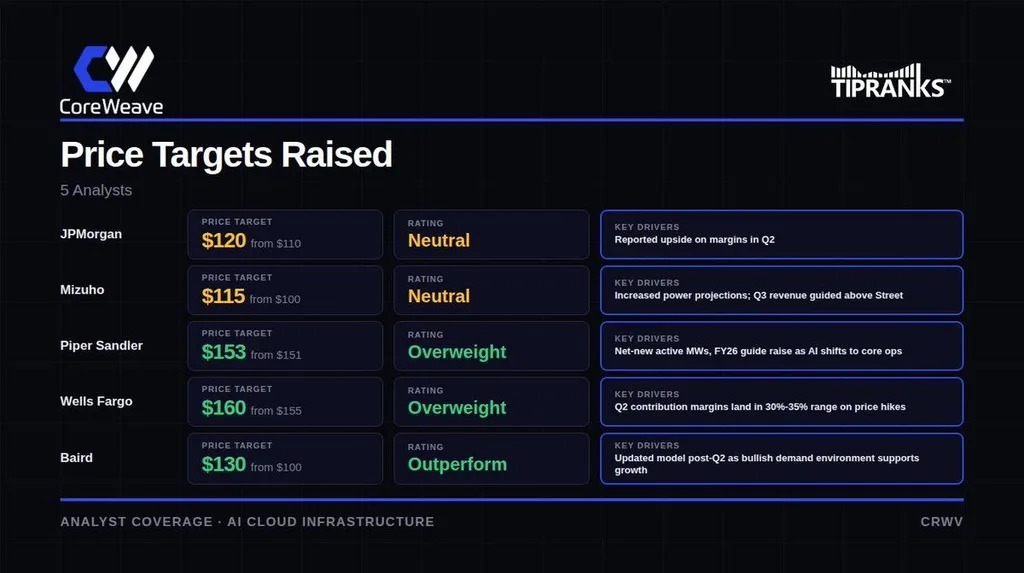Select the JPMorgan $120 price target card
The width and height of the screenshot is (1024, 573).
click(x=285, y=235)
